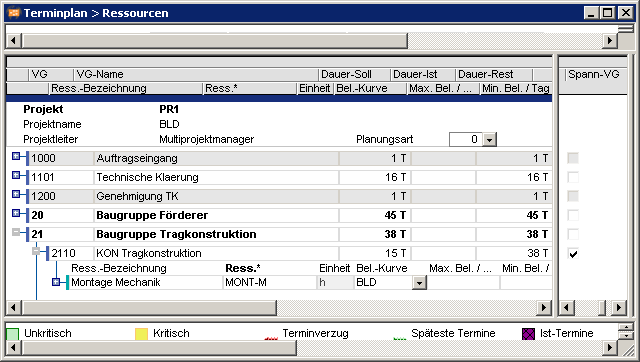The height and width of the screenshot is (362, 640).
Task: Click right arrow of Spann-VG pane scrollbar
Action: (x=619, y=308)
